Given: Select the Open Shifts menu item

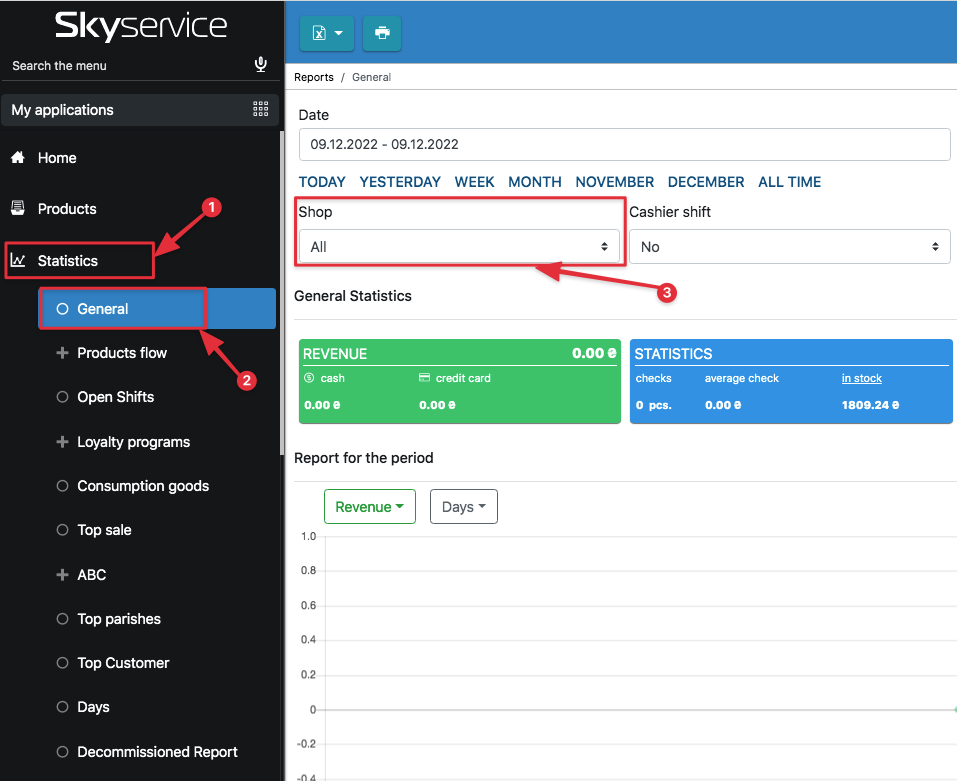Looking at the screenshot, I should tap(115, 397).
